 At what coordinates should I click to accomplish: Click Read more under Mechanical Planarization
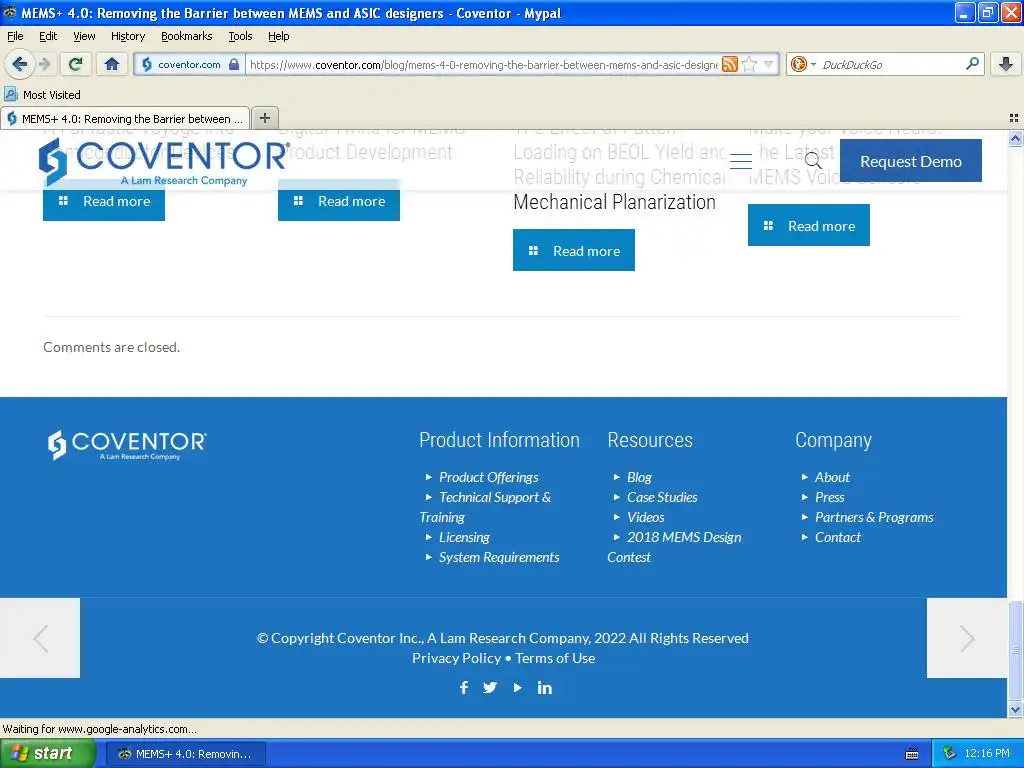pyautogui.click(x=573, y=250)
